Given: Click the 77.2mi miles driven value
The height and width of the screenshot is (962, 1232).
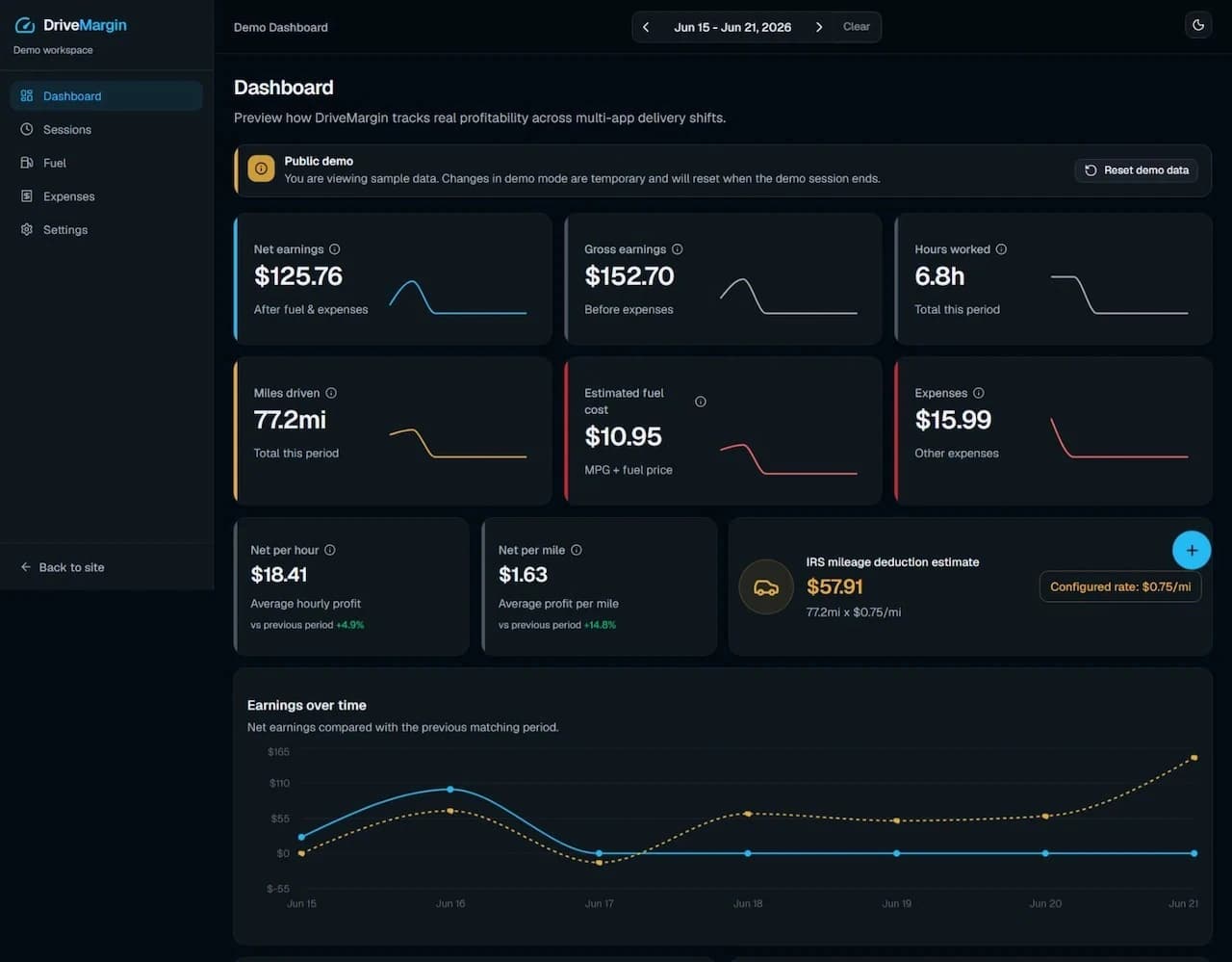Looking at the screenshot, I should point(290,420).
